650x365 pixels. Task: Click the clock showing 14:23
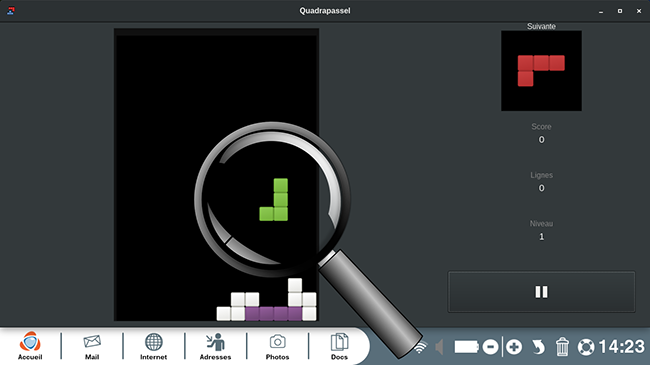(x=622, y=347)
